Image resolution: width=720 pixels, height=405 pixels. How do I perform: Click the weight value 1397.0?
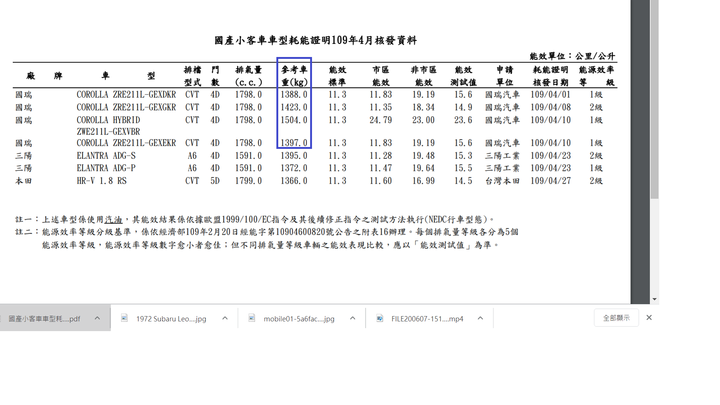pos(294,143)
